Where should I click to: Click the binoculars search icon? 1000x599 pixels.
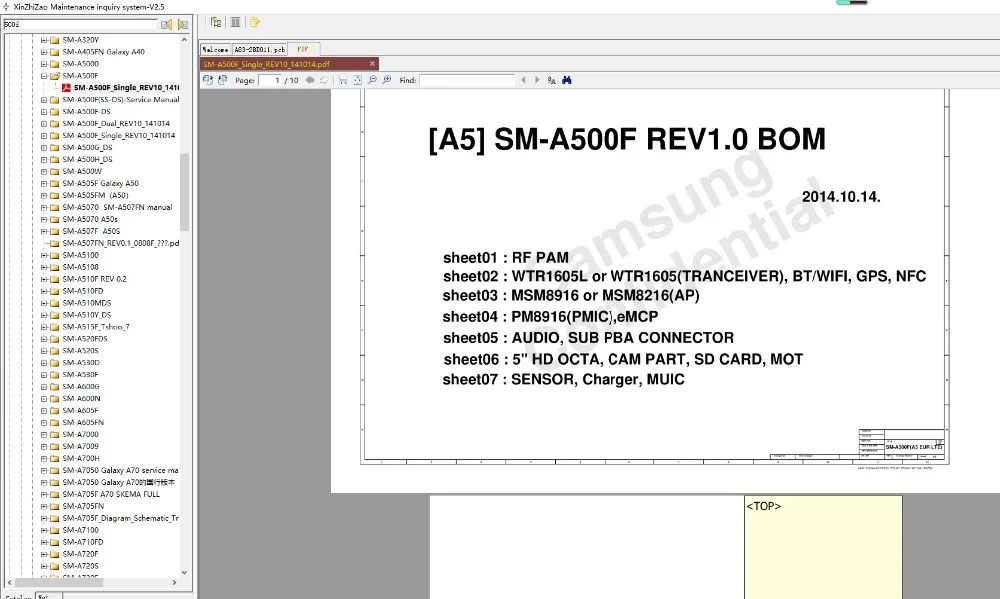(566, 80)
